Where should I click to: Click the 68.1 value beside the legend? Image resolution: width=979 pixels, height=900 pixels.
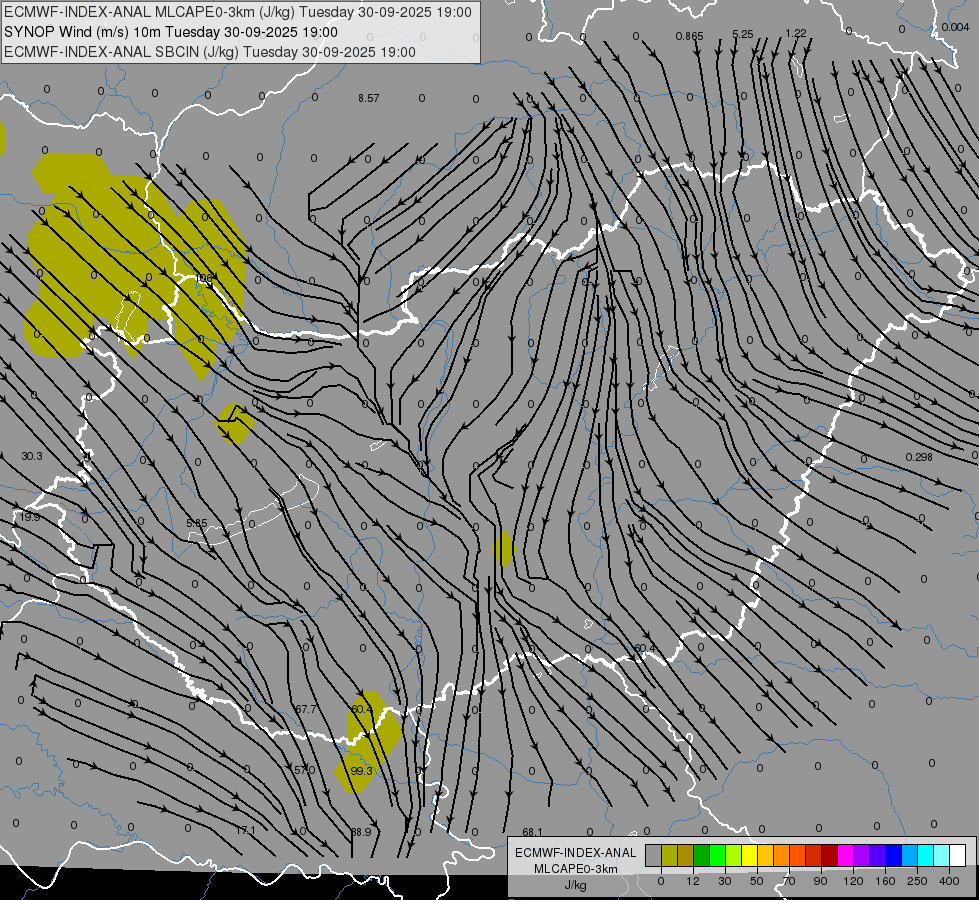pyautogui.click(x=532, y=832)
